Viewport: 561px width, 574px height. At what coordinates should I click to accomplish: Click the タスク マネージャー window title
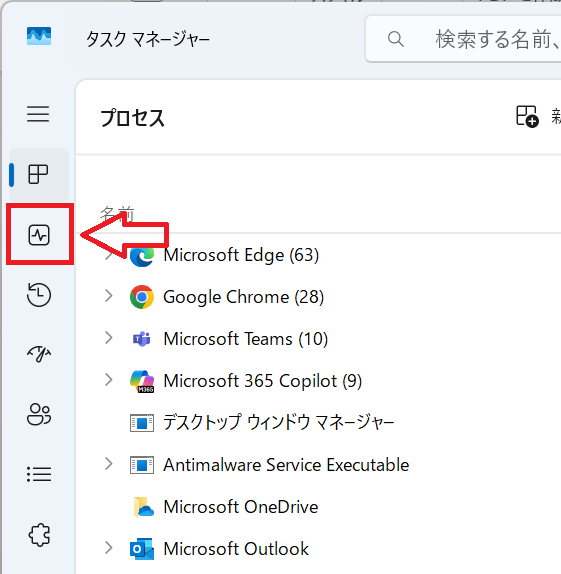coord(148,39)
